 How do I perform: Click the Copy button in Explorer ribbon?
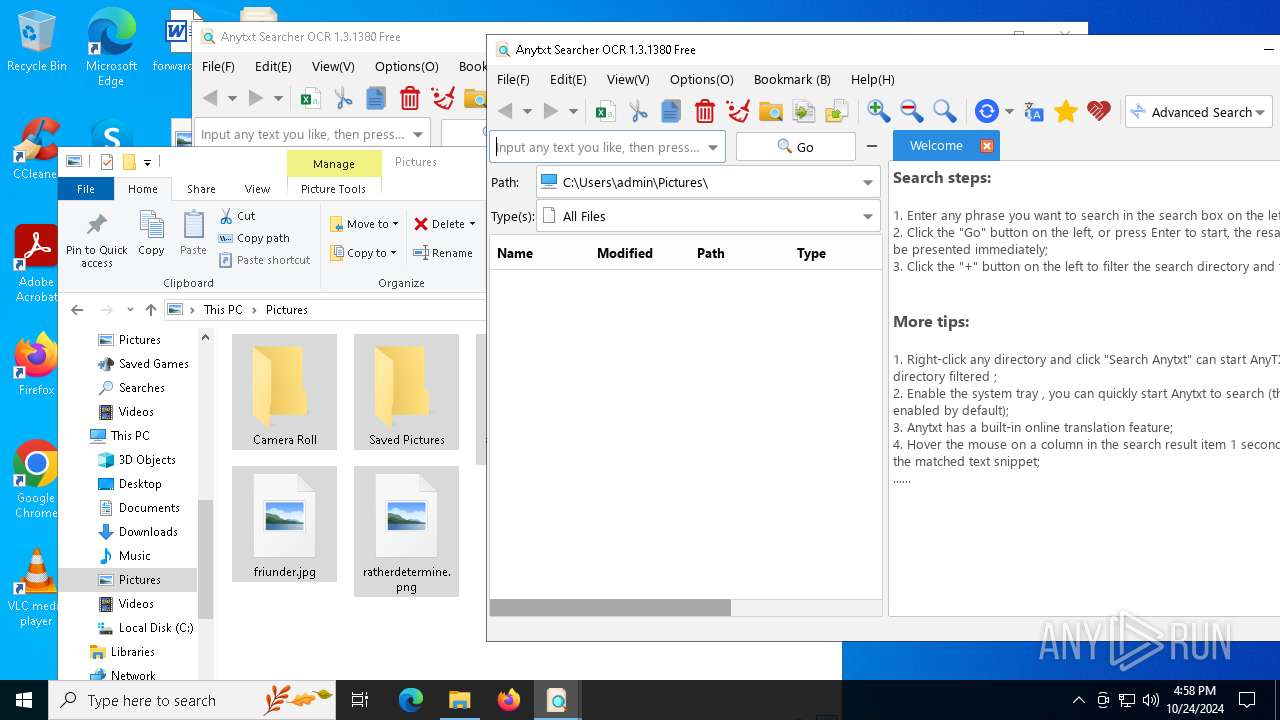click(x=152, y=234)
